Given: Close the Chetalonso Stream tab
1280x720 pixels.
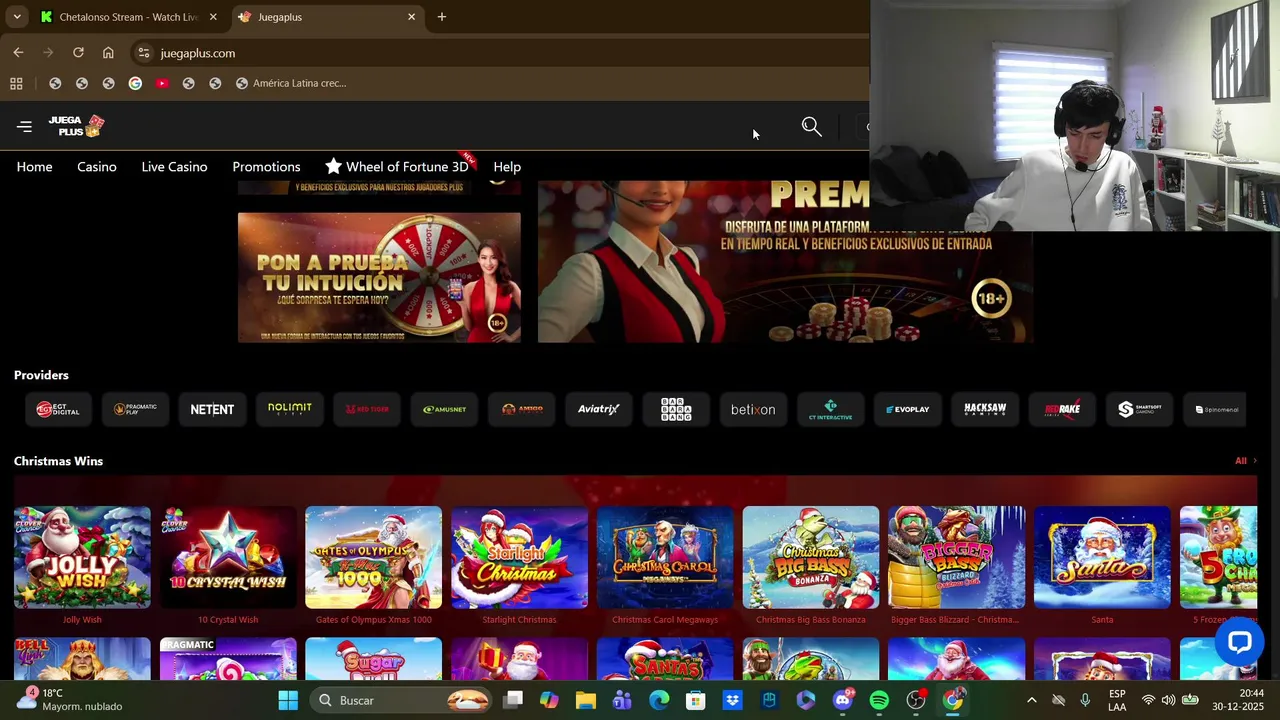Looking at the screenshot, I should [x=213, y=17].
